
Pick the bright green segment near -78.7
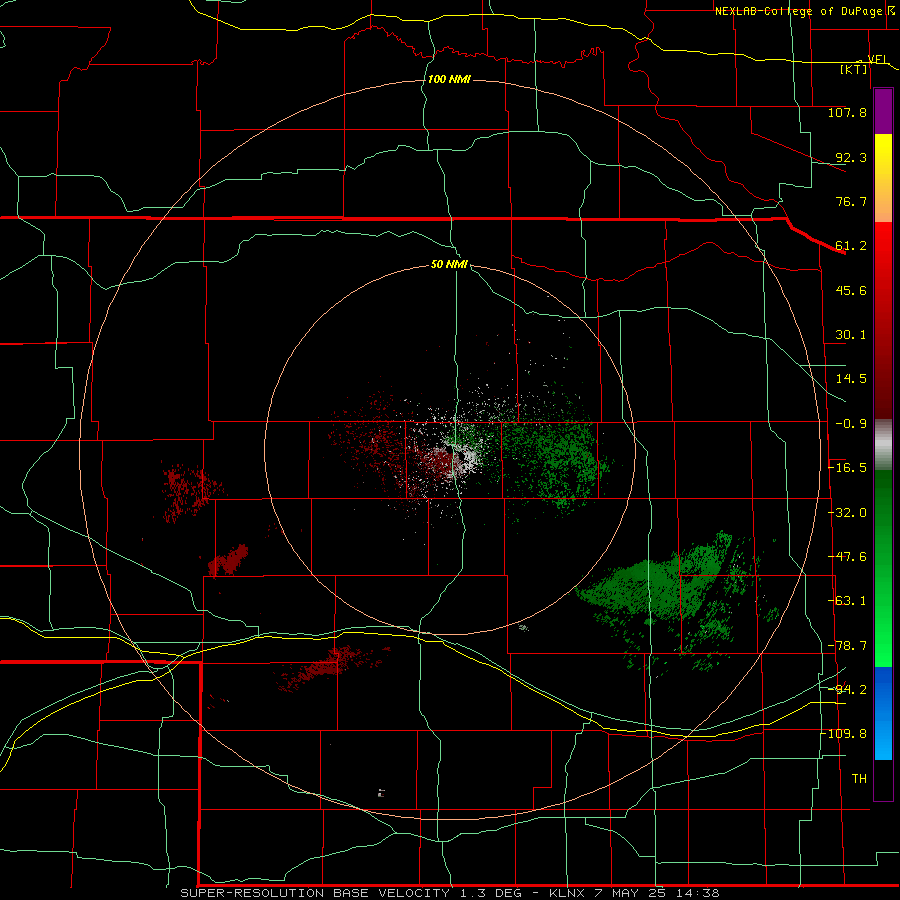click(x=883, y=646)
